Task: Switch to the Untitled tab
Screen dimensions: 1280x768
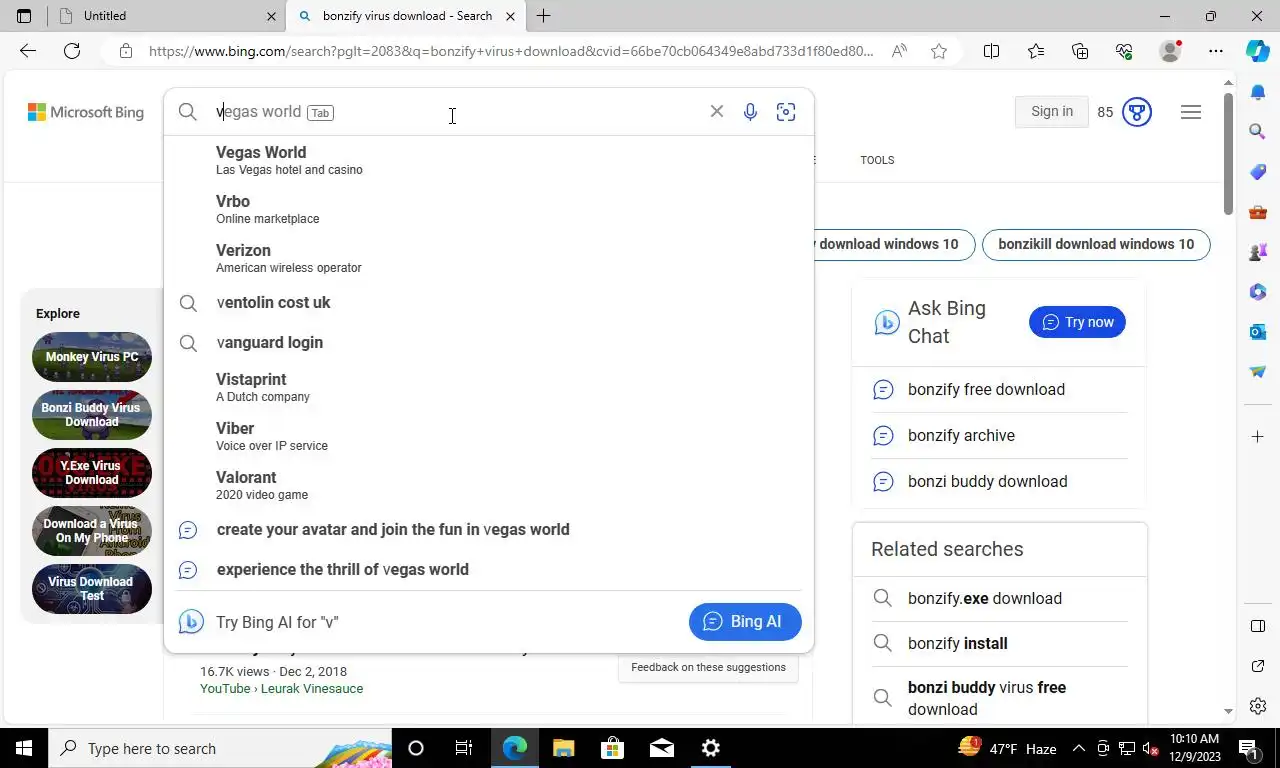Action: [x=167, y=16]
